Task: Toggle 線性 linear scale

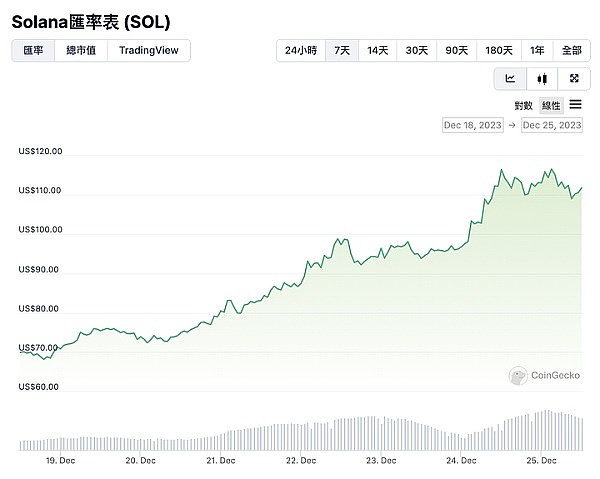Action: pyautogui.click(x=551, y=105)
